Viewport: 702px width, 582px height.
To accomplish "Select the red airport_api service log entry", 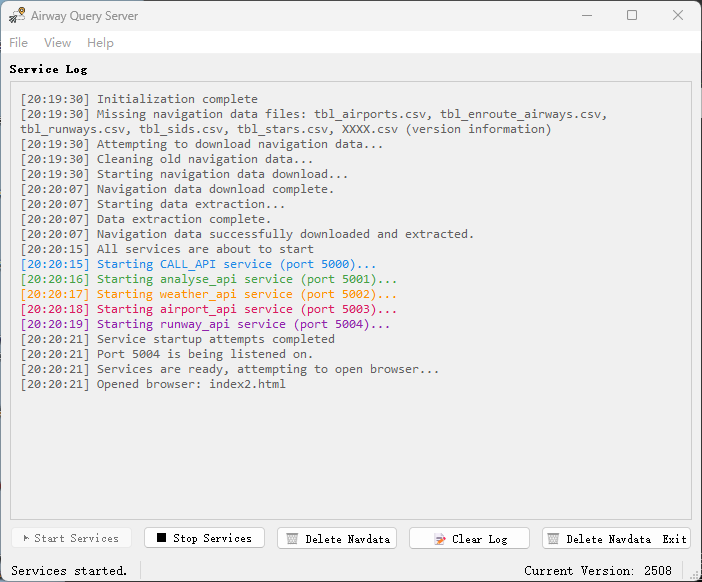I will [x=208, y=309].
